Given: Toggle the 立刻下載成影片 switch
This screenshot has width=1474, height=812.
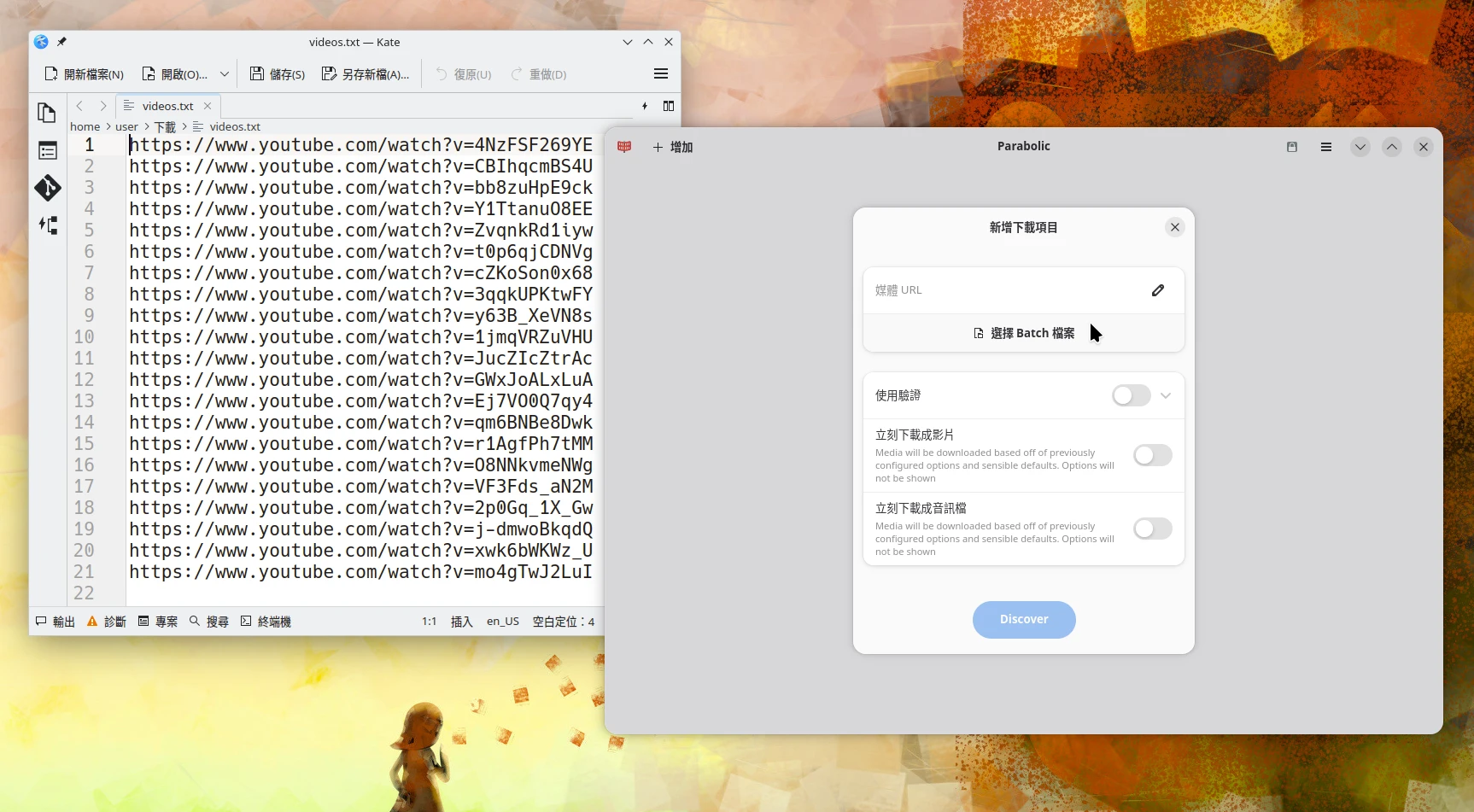Looking at the screenshot, I should coord(1153,455).
